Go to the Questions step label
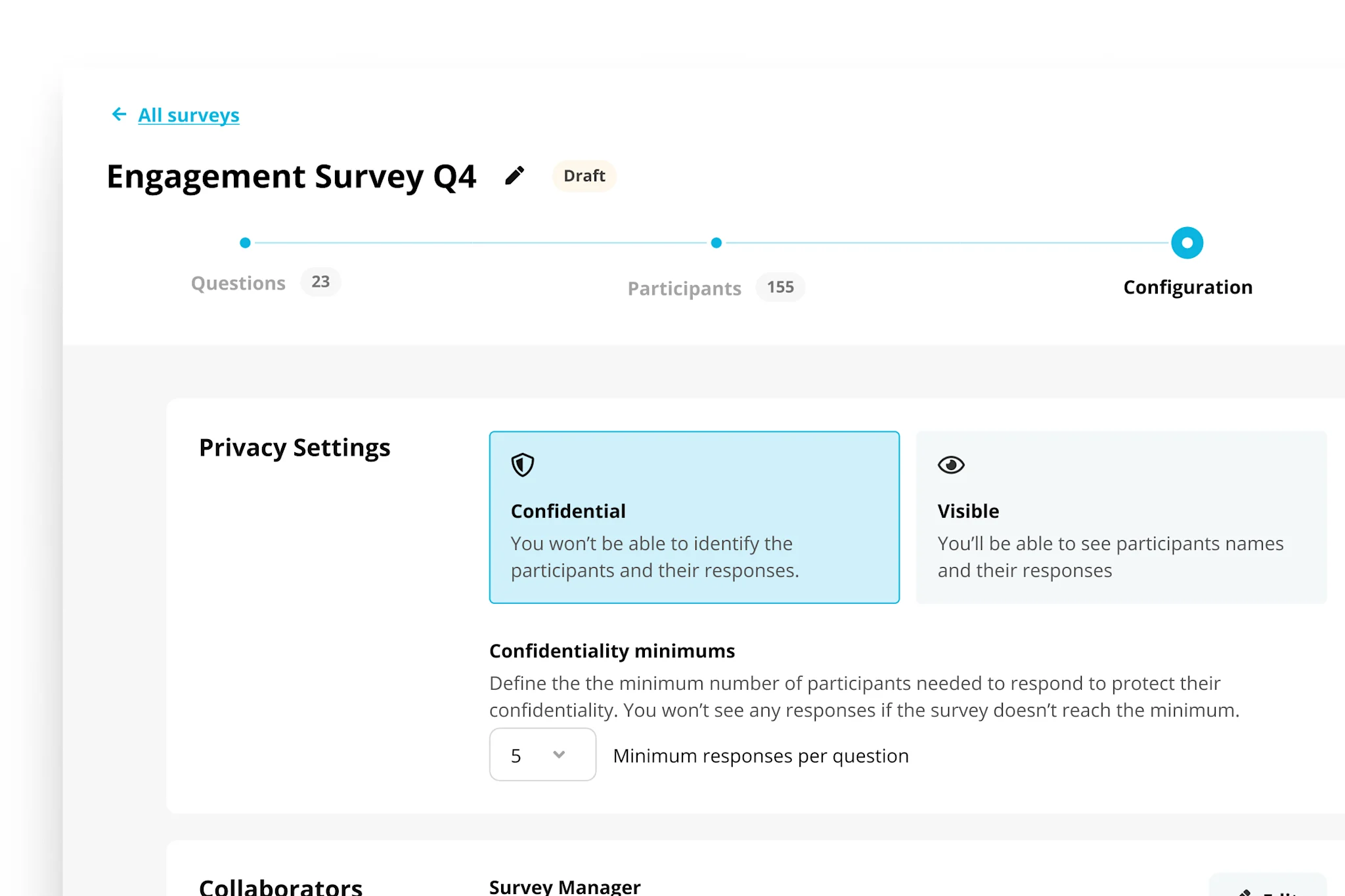 (x=238, y=283)
